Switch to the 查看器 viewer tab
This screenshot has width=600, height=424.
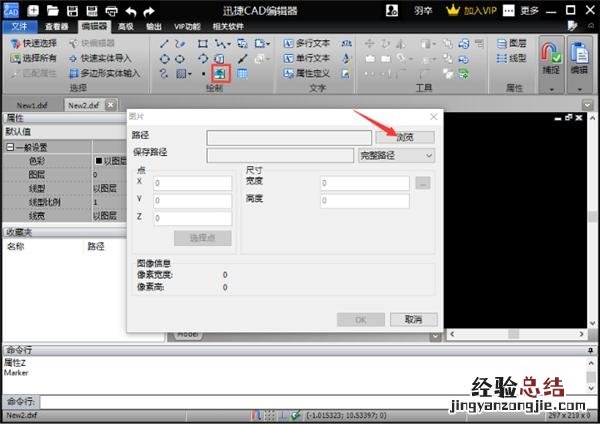[57, 26]
